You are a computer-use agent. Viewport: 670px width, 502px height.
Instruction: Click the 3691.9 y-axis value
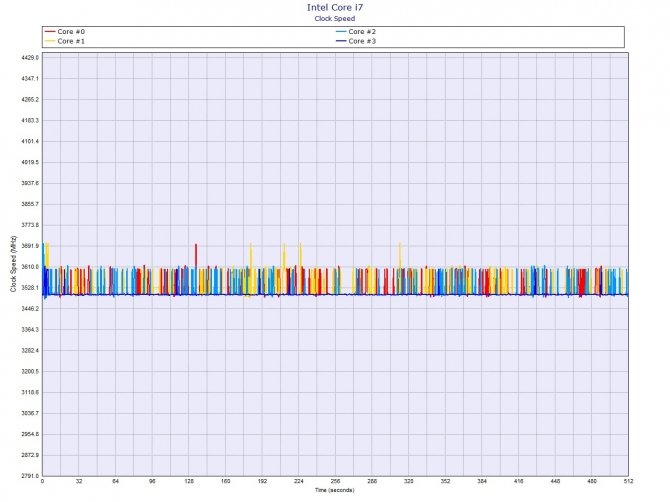click(x=30, y=246)
